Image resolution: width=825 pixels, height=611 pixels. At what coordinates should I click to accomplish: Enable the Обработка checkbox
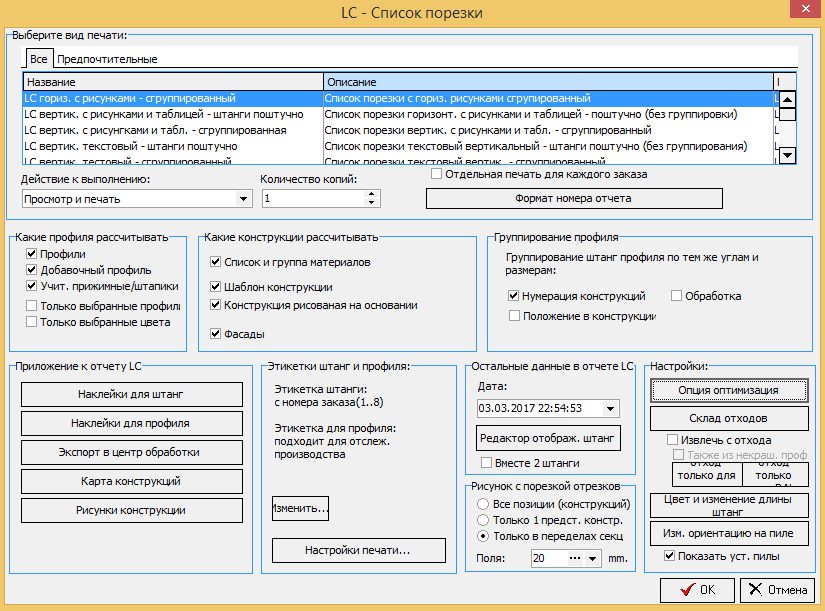[x=677, y=296]
